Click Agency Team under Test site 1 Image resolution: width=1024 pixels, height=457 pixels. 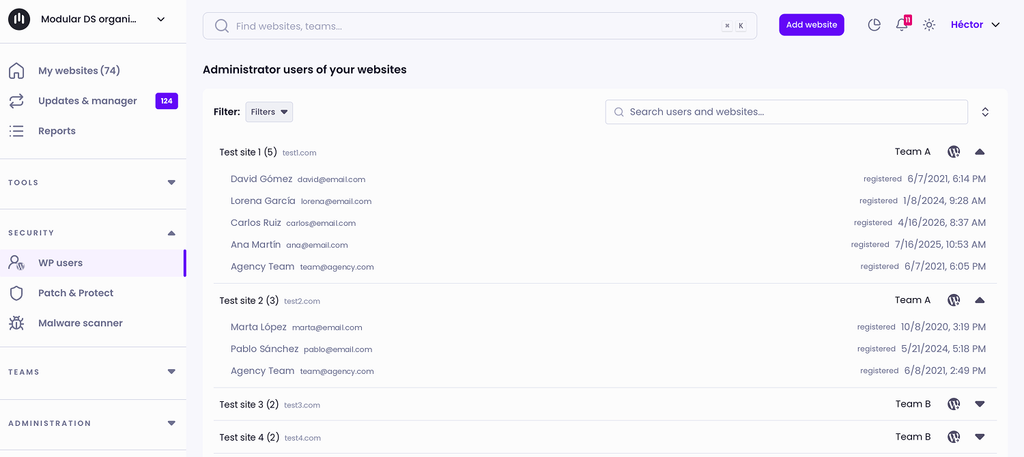click(263, 267)
